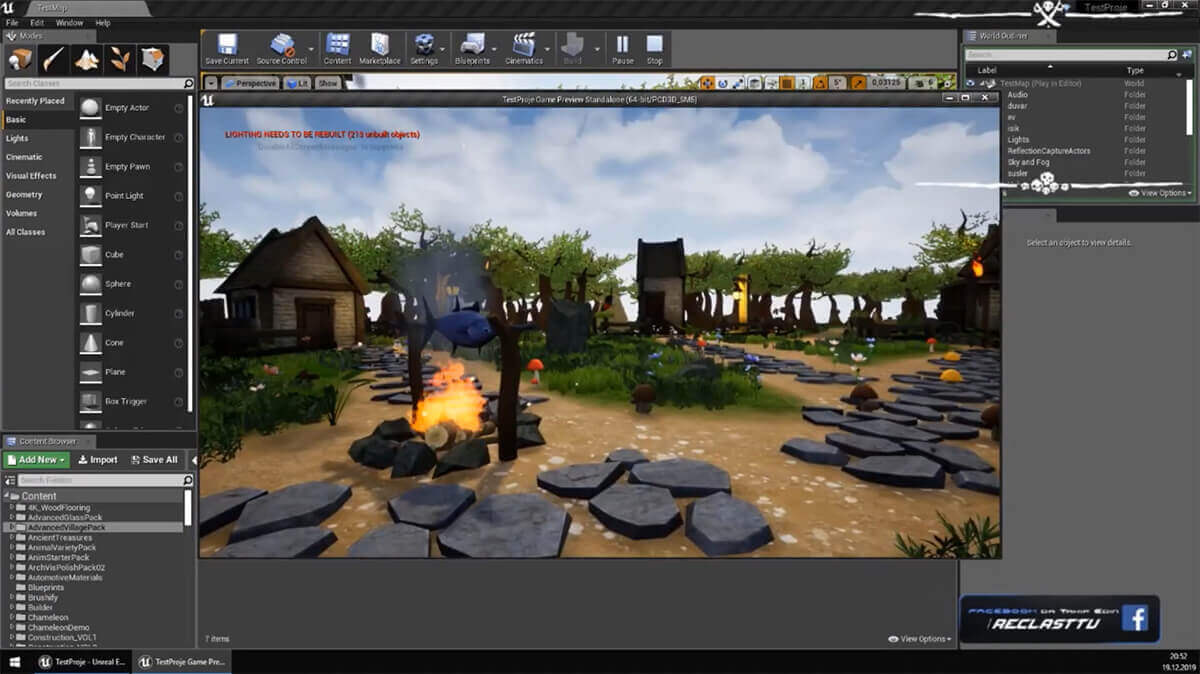Open the Perspective viewport dropdown

[250, 83]
